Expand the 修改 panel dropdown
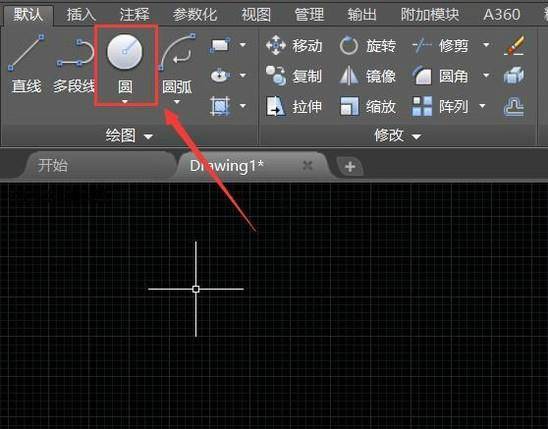This screenshot has width=548, height=429. tap(416, 137)
